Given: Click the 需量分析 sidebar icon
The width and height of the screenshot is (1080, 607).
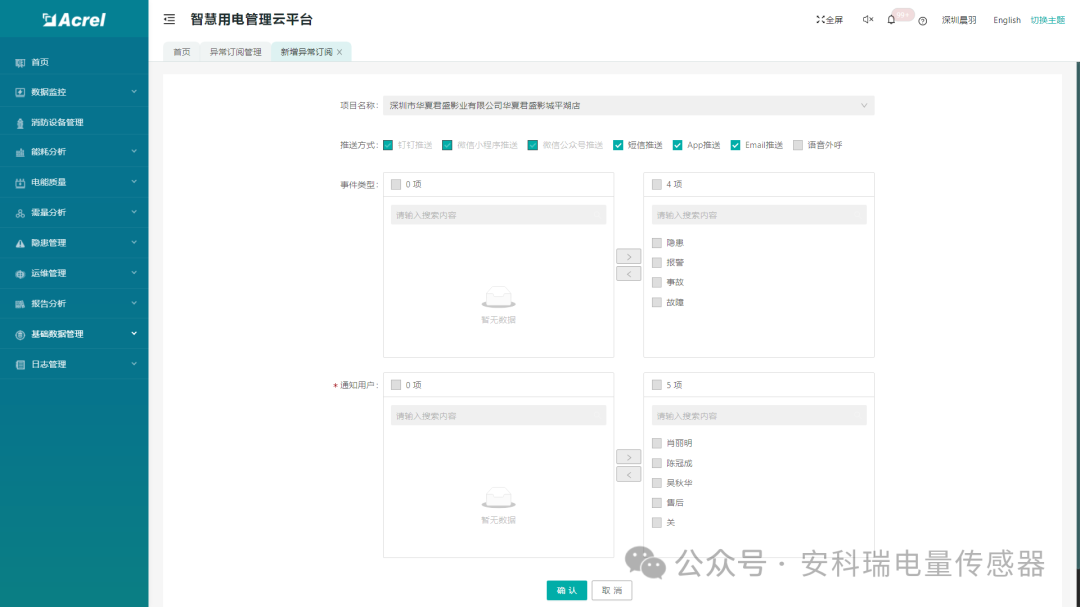Looking at the screenshot, I should pos(20,213).
